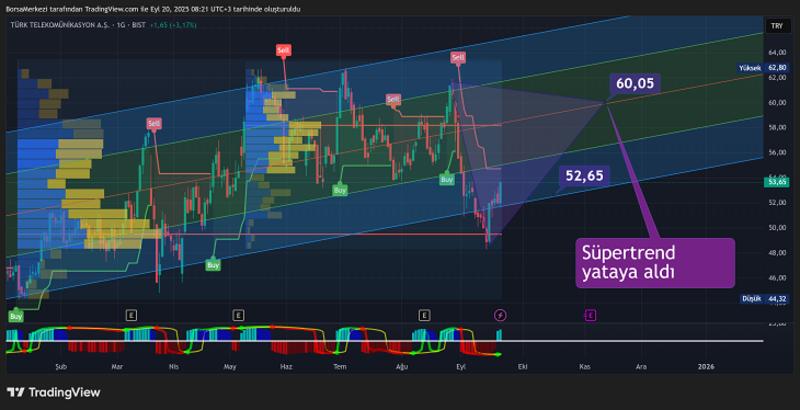Screen dimensions: 800x410
Task: Select the 'Süpertrend yataya aldı' note box
Action: pyautogui.click(x=655, y=263)
